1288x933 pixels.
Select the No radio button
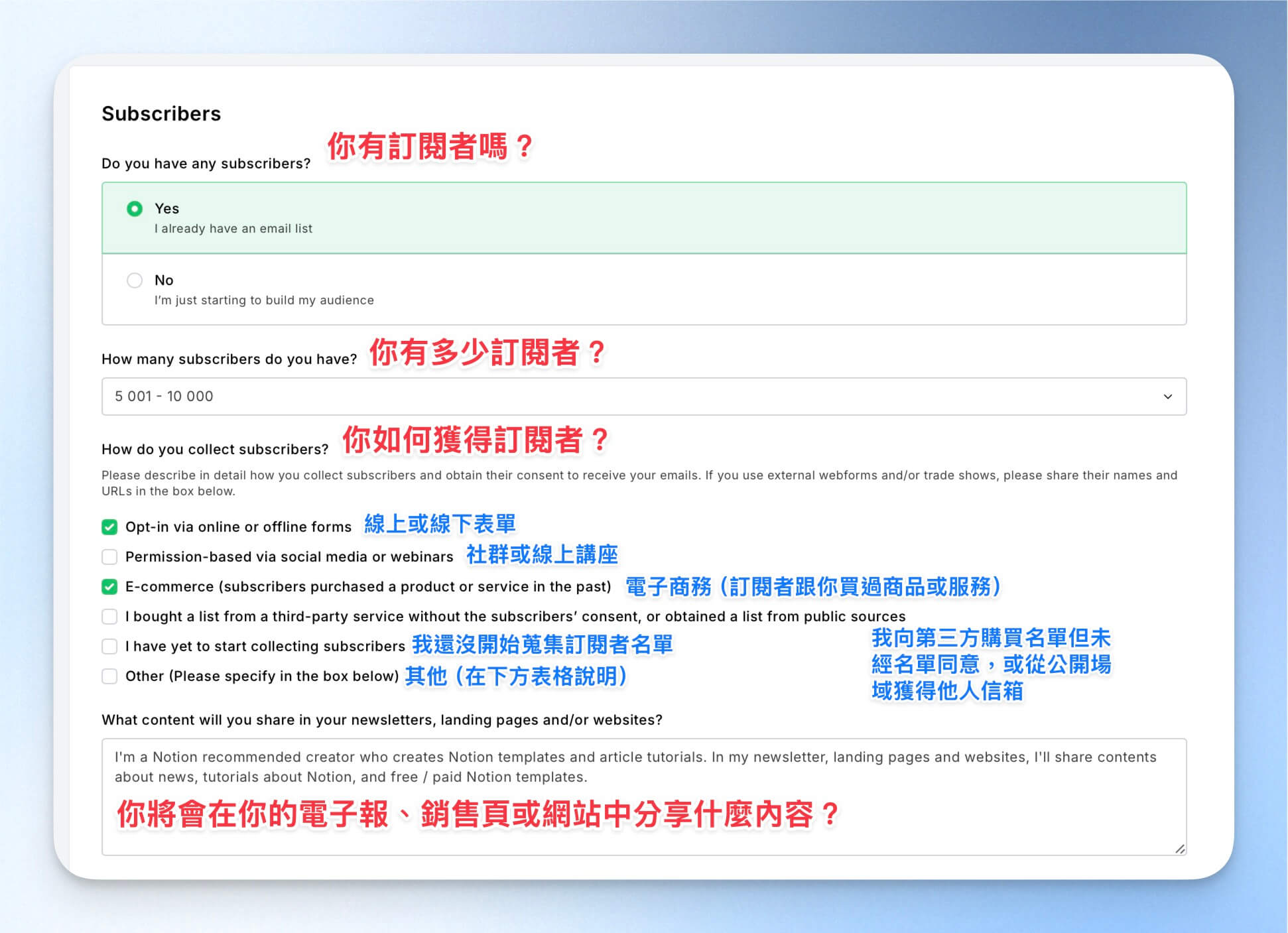tap(135, 280)
